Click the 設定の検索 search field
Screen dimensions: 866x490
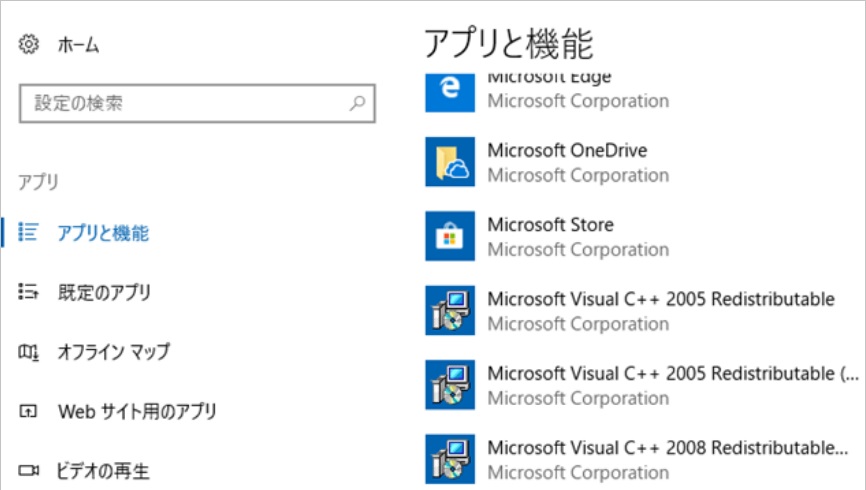tap(197, 103)
